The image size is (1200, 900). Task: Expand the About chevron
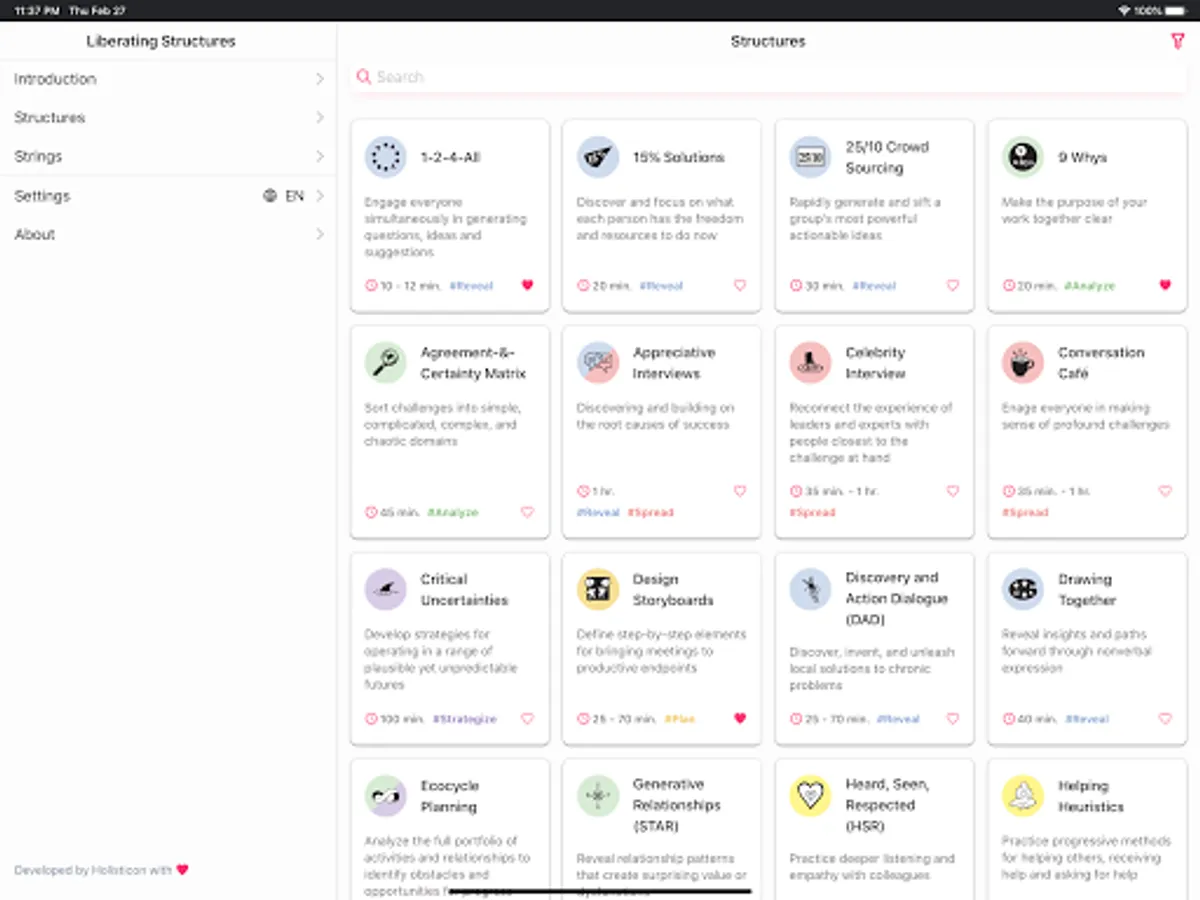tap(320, 234)
